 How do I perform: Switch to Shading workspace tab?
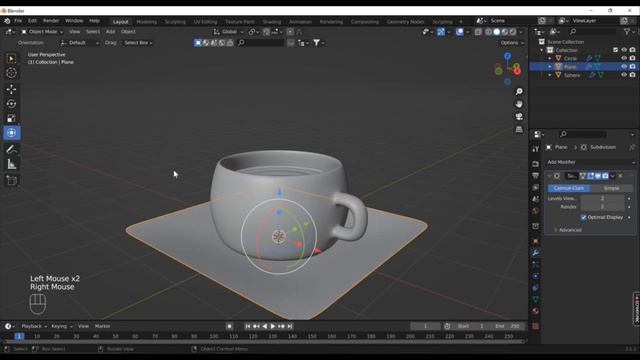pos(271,22)
